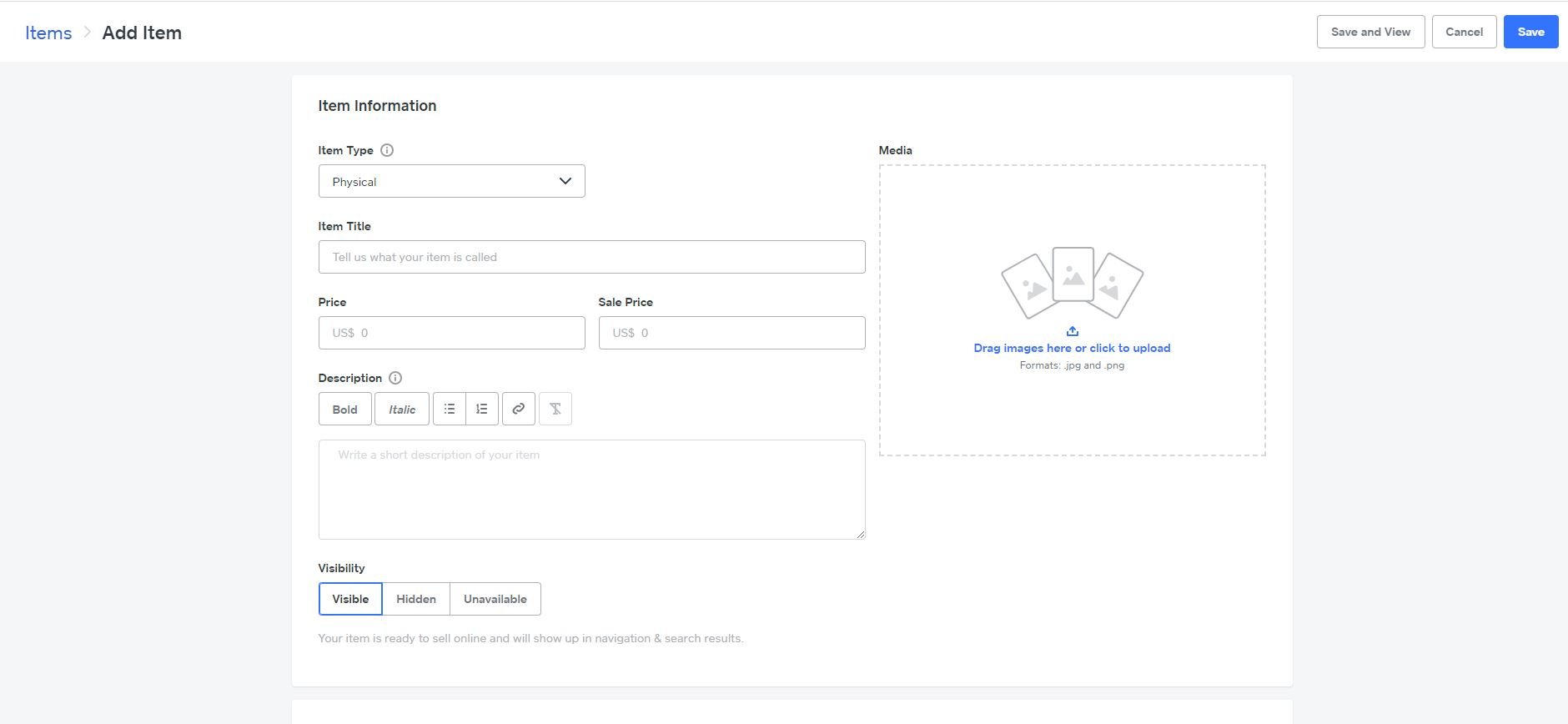This screenshot has width=1568, height=724.
Task: Click the image placeholder cards illustration
Action: 1072,282
